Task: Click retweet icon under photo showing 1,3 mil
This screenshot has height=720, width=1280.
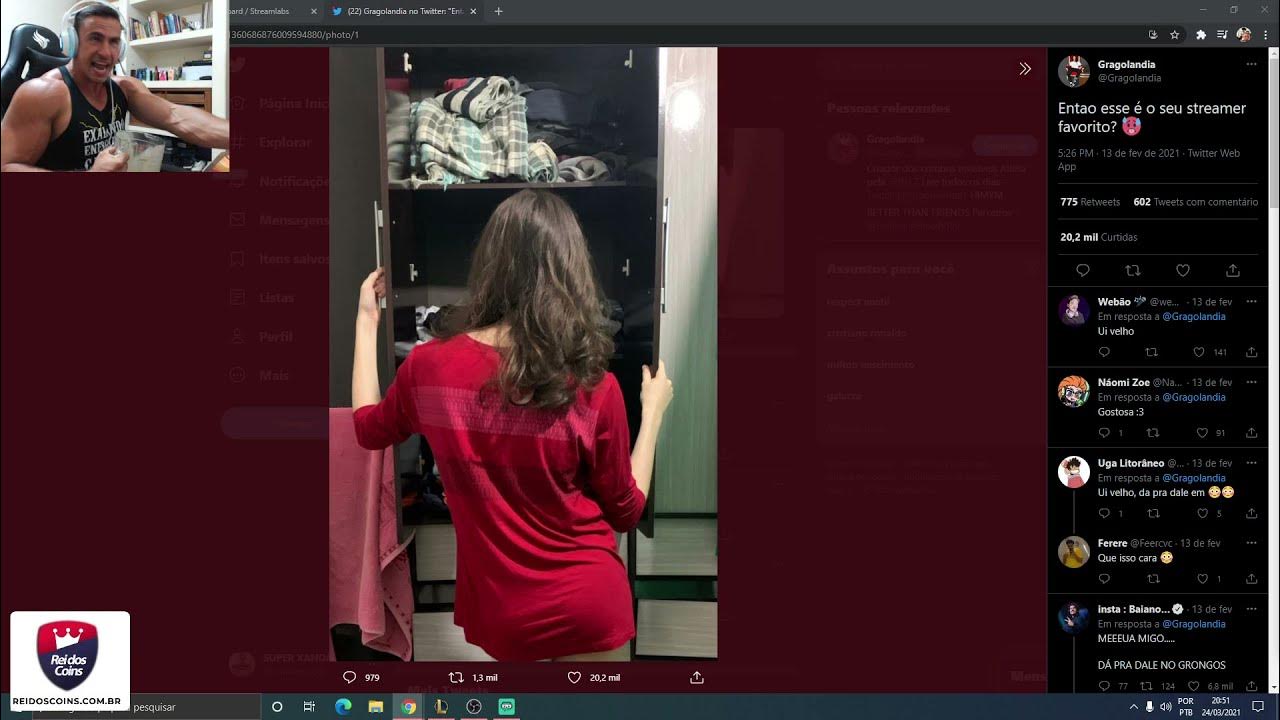Action: click(x=457, y=677)
